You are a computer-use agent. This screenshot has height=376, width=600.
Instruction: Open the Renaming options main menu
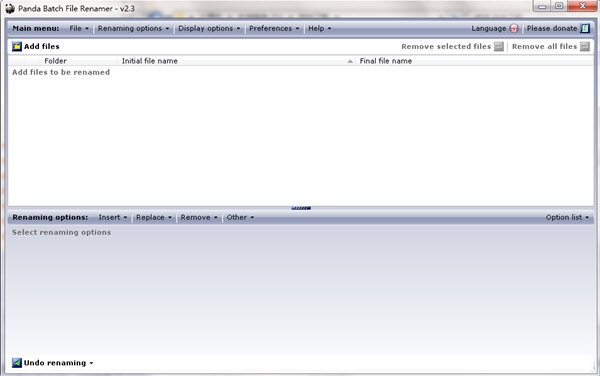(x=133, y=28)
